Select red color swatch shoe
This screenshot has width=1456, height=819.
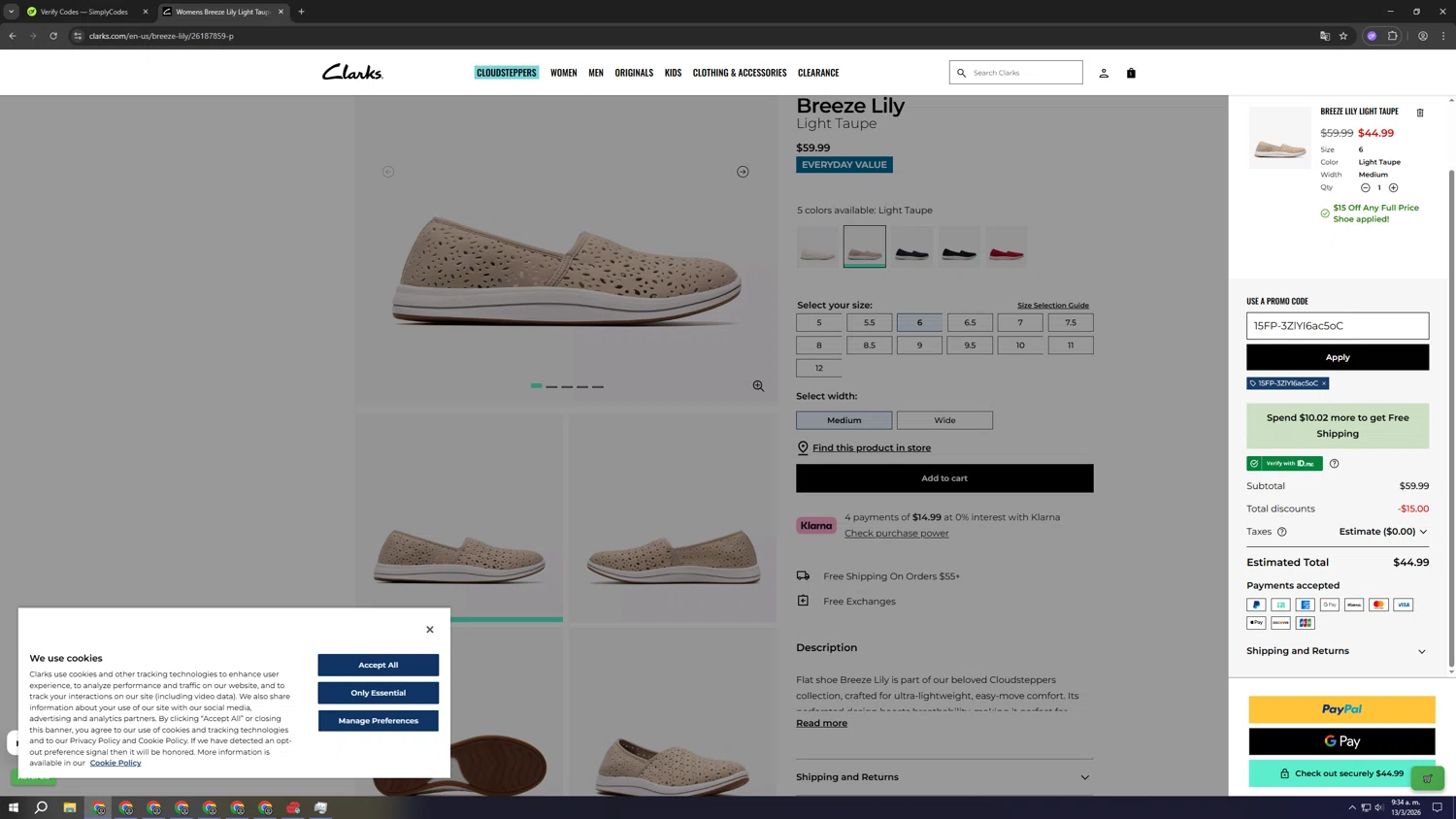[1007, 246]
